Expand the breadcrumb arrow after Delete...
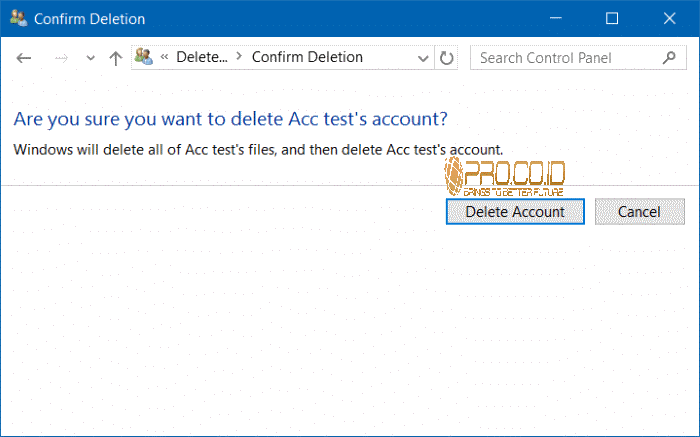 [239, 57]
